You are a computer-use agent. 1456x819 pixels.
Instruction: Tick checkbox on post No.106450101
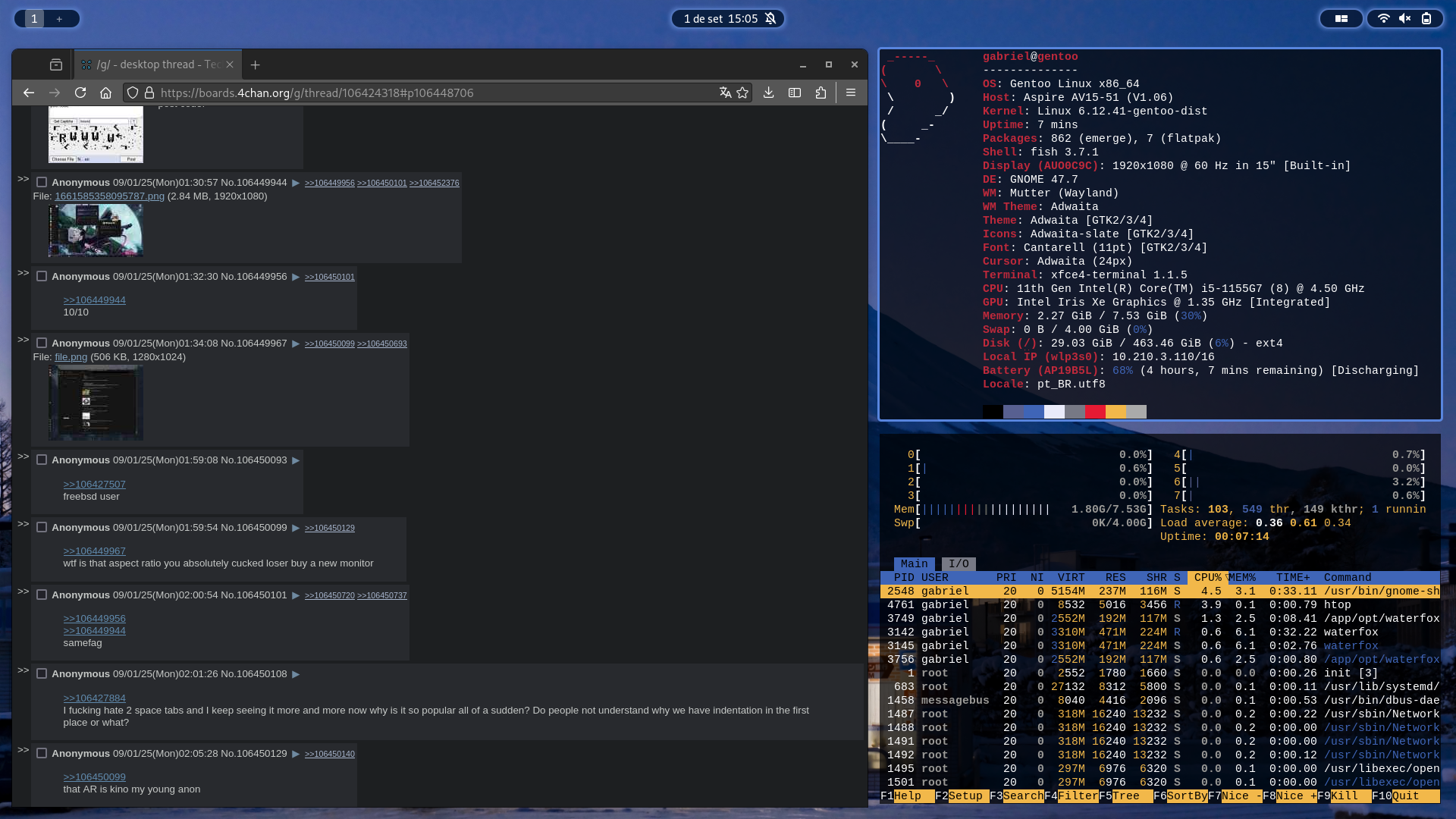pyautogui.click(x=42, y=595)
